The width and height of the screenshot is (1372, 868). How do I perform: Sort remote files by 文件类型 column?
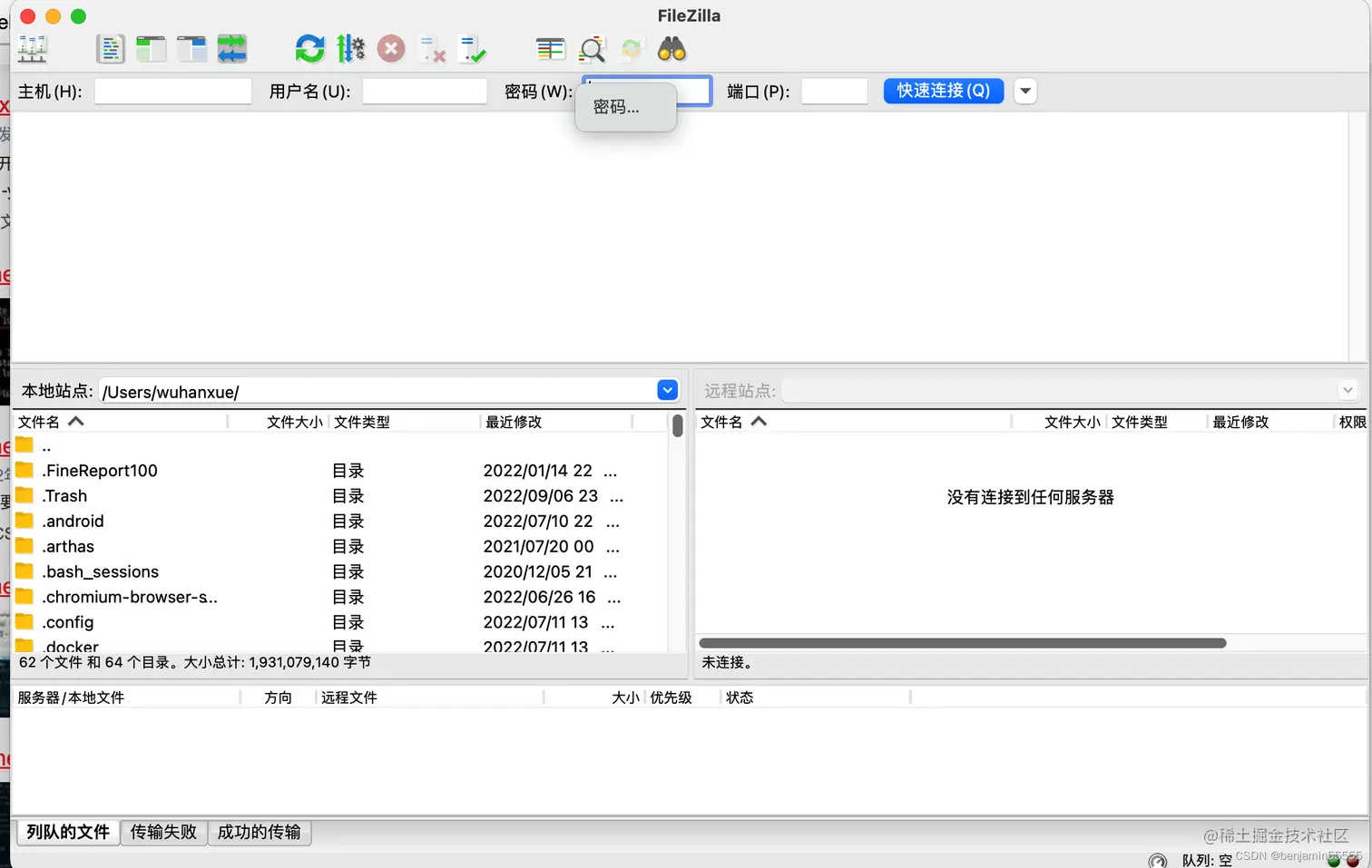1157,422
